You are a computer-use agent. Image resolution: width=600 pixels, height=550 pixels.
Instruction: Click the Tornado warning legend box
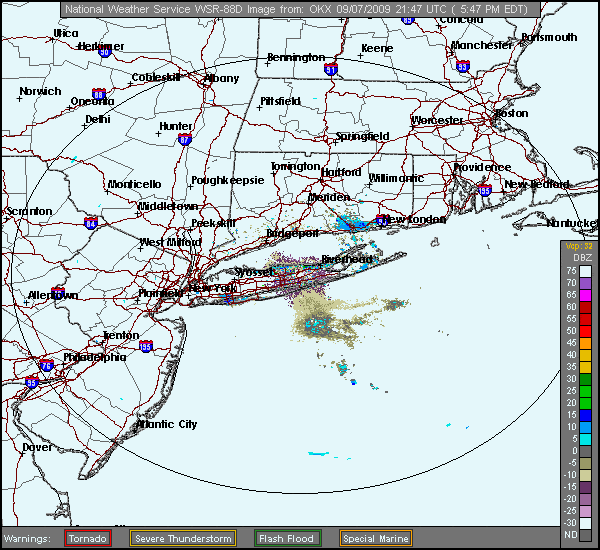coord(88,538)
